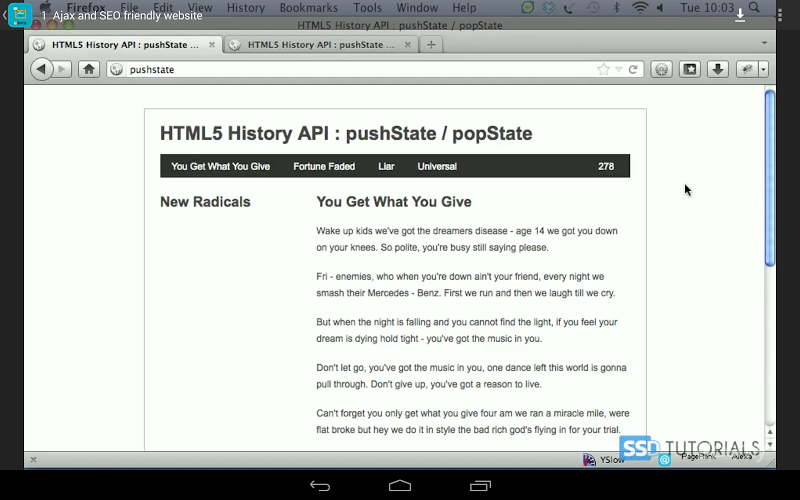This screenshot has height=500, width=800.
Task: Open the Firefox home page button
Action: [x=89, y=69]
